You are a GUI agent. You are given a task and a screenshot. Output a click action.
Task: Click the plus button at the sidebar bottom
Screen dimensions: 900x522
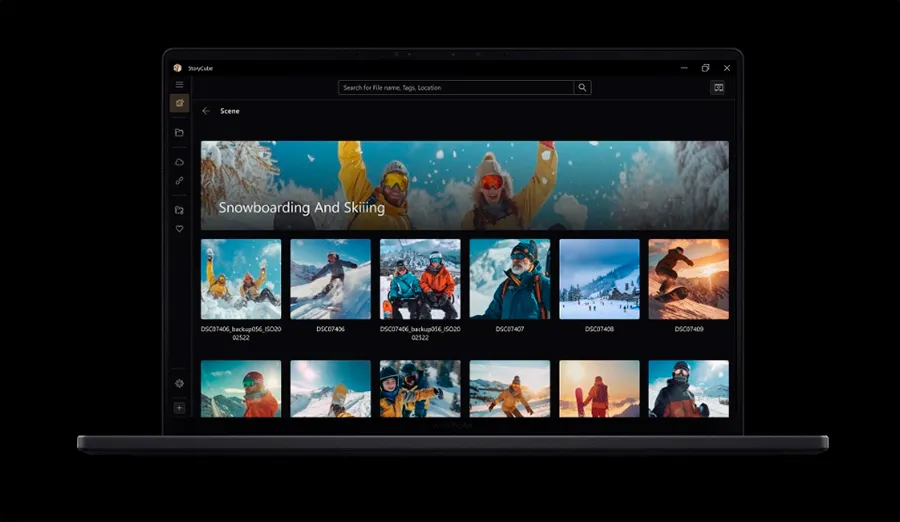[179, 407]
